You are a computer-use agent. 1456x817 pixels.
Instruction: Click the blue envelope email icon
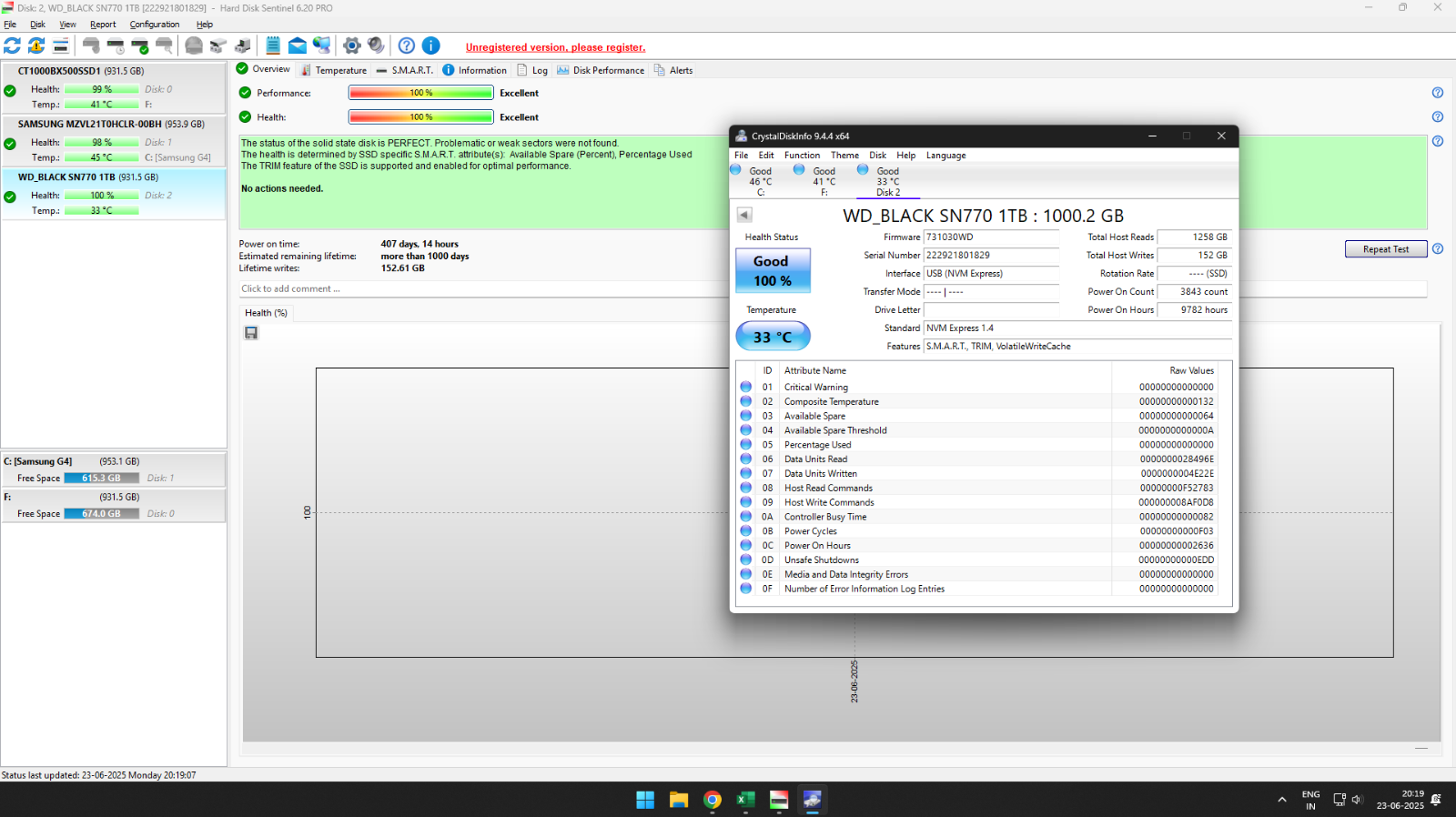coord(298,45)
